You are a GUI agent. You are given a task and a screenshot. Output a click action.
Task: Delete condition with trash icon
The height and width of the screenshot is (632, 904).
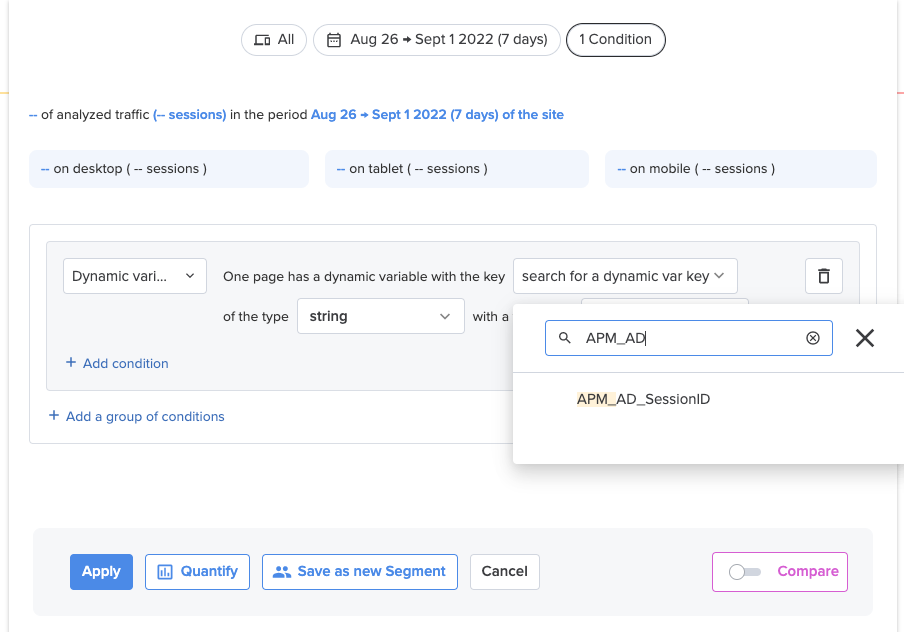823,276
